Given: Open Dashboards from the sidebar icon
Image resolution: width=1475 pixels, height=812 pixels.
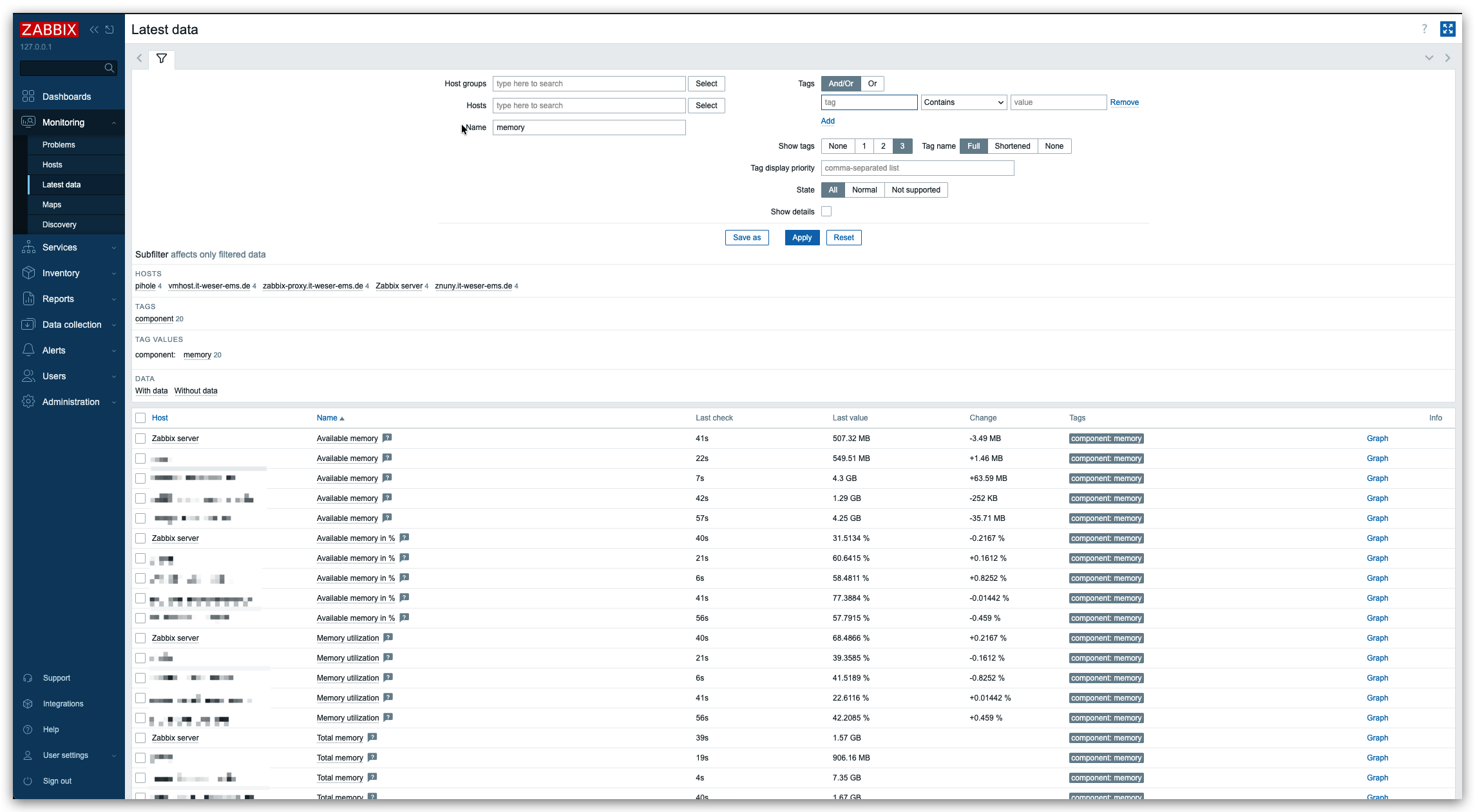Looking at the screenshot, I should pyautogui.click(x=28, y=97).
